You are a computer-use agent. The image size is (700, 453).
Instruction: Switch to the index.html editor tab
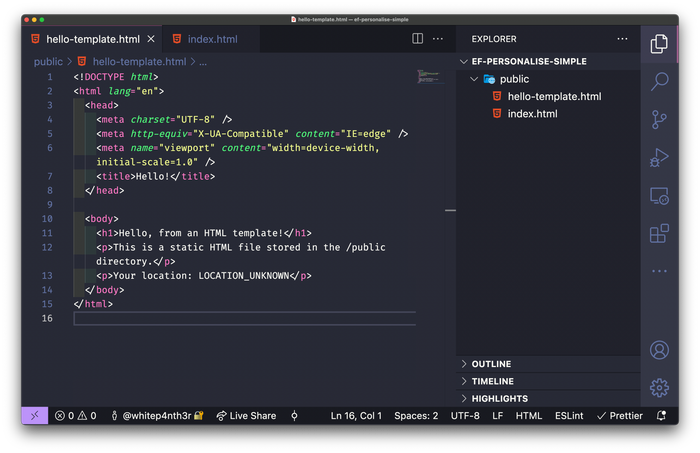click(212, 39)
